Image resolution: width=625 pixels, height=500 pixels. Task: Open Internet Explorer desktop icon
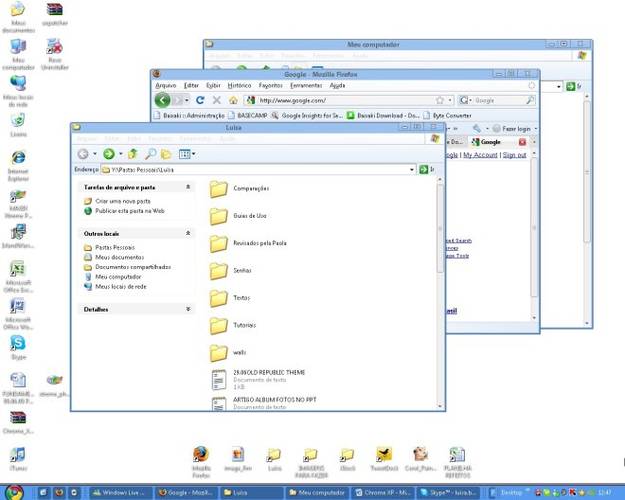(18, 165)
